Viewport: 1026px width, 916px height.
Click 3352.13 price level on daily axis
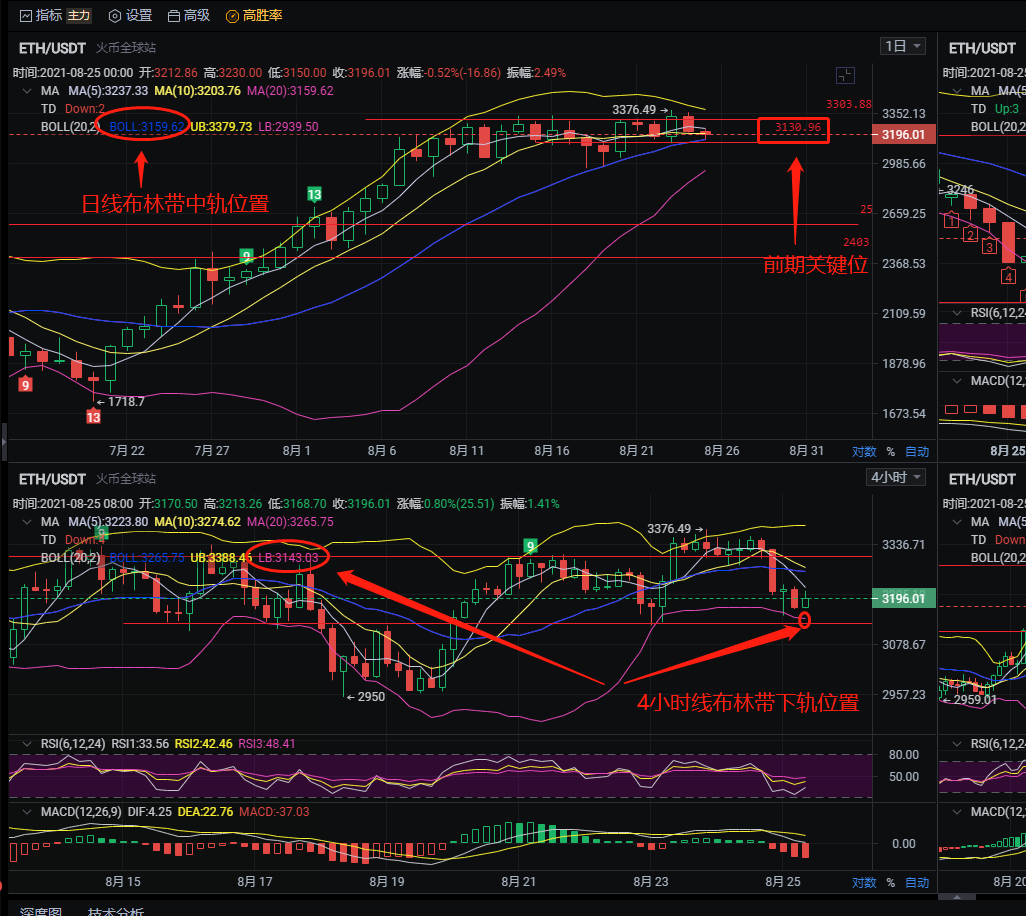(x=904, y=114)
